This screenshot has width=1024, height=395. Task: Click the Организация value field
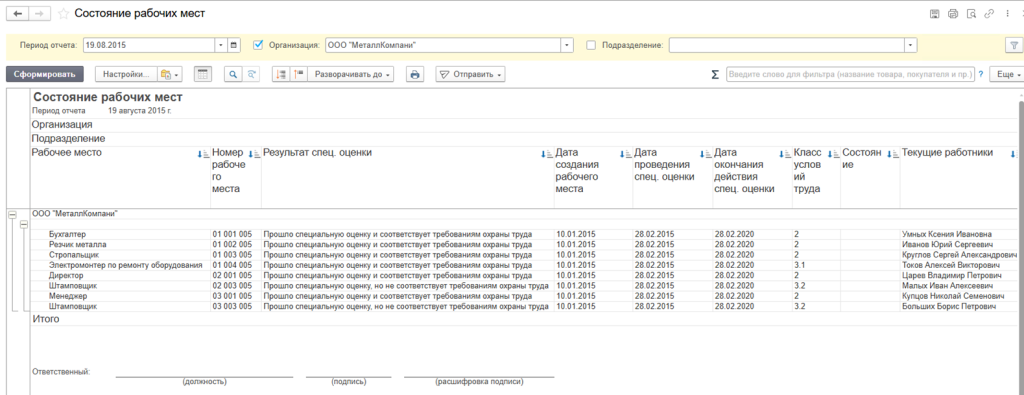click(442, 45)
